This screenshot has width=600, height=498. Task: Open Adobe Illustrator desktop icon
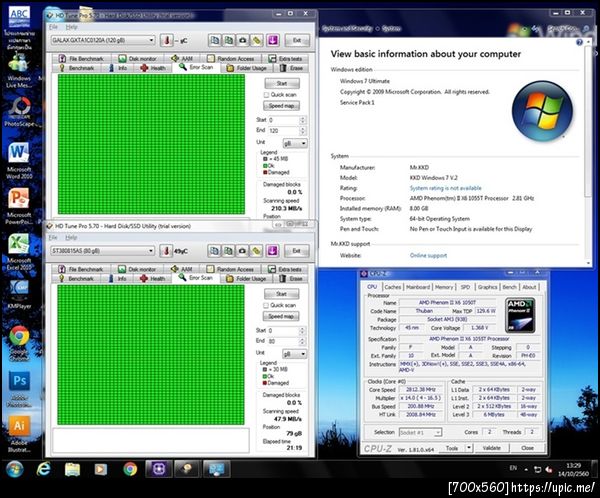[19, 434]
